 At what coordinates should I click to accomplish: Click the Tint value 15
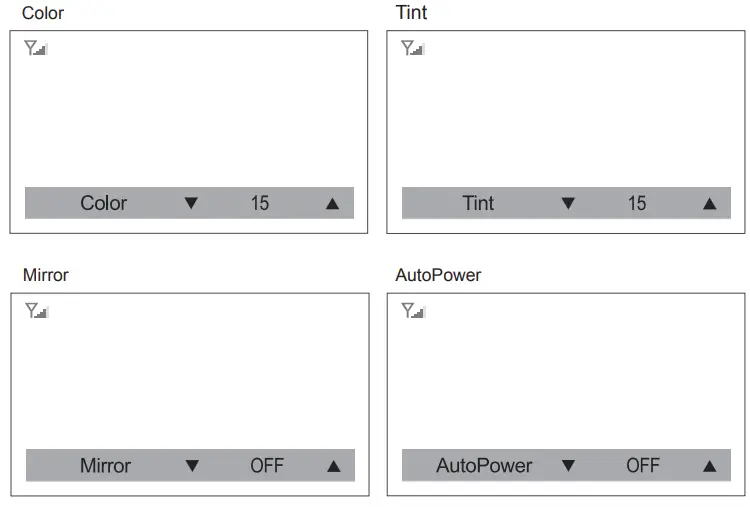point(637,203)
